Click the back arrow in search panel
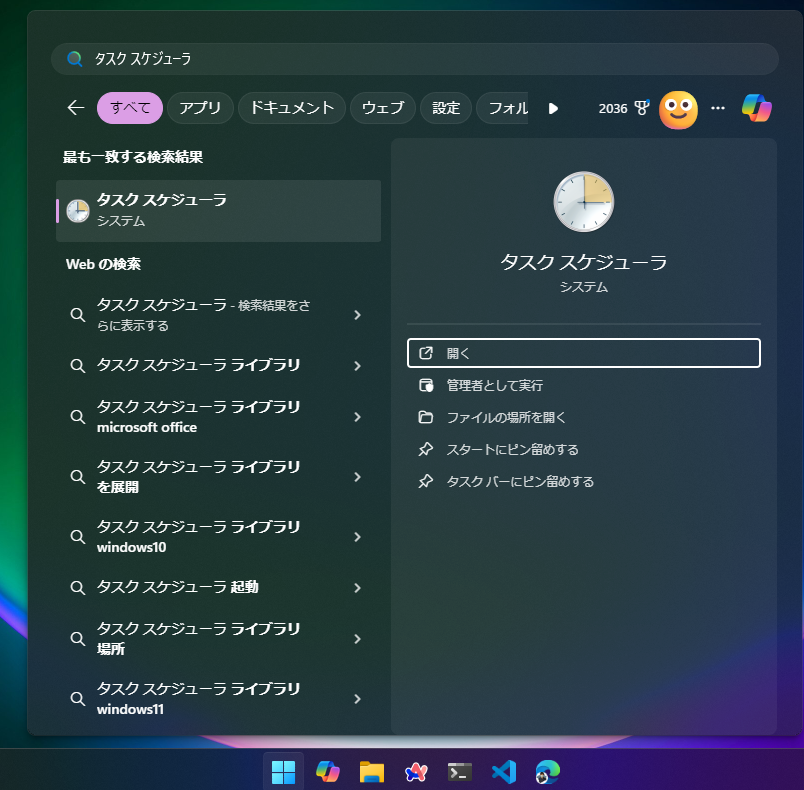This screenshot has height=790, width=804. (75, 108)
